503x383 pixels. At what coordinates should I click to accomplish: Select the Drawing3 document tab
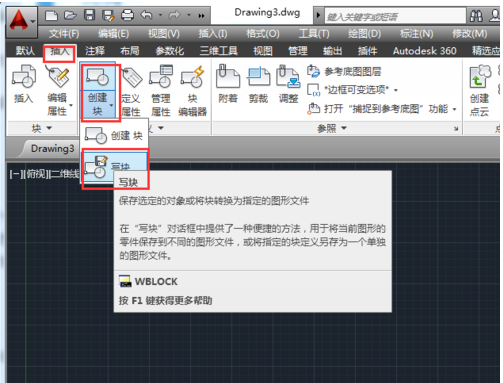tap(52, 148)
